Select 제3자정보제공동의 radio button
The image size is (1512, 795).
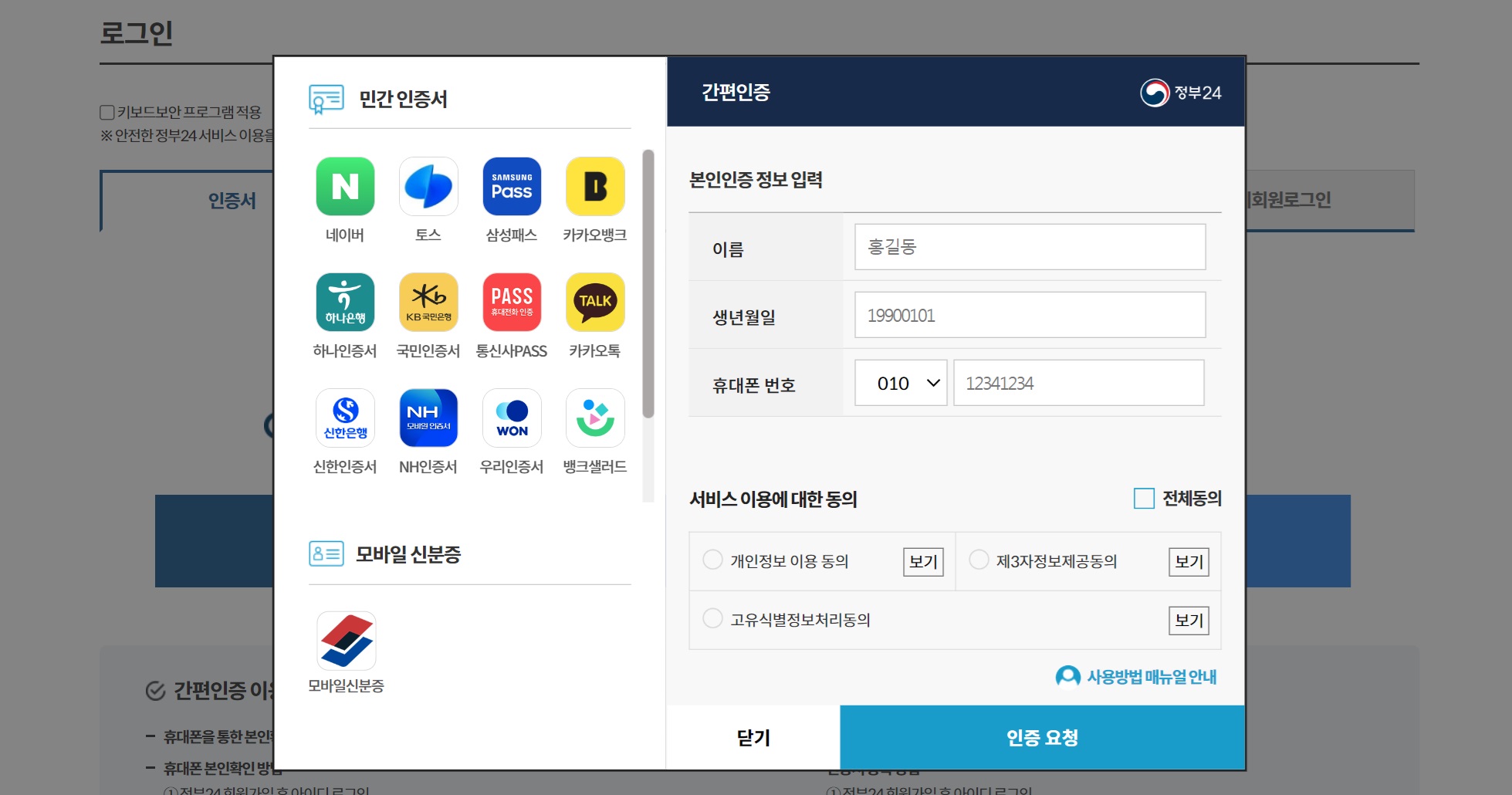[979, 560]
